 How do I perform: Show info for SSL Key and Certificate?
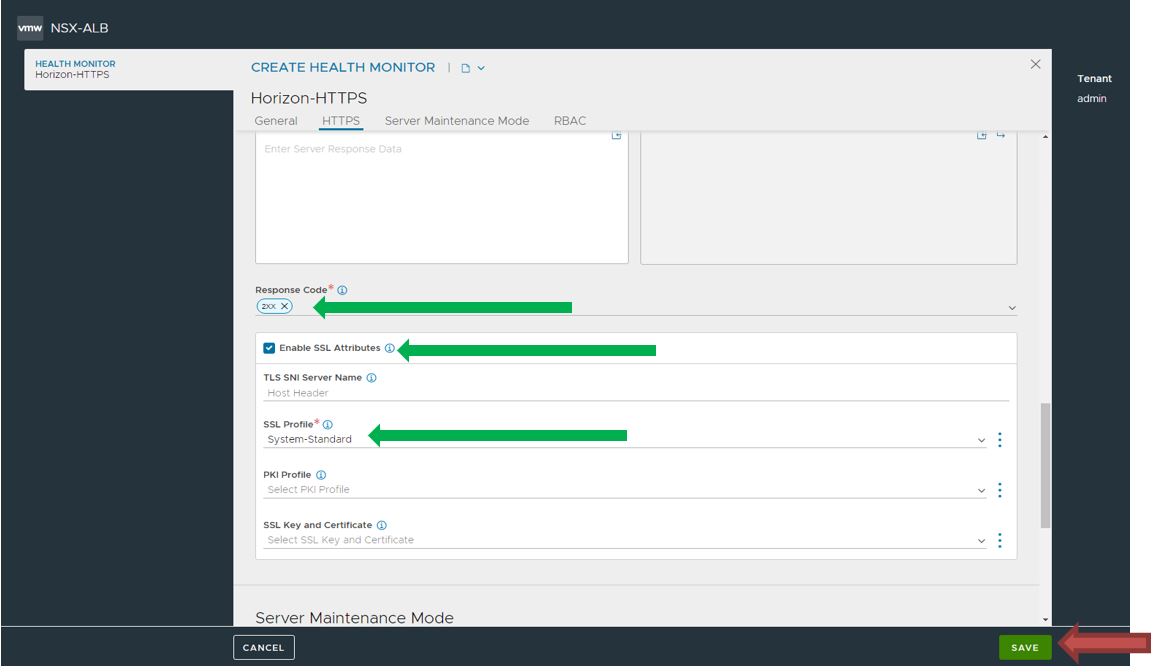click(382, 525)
